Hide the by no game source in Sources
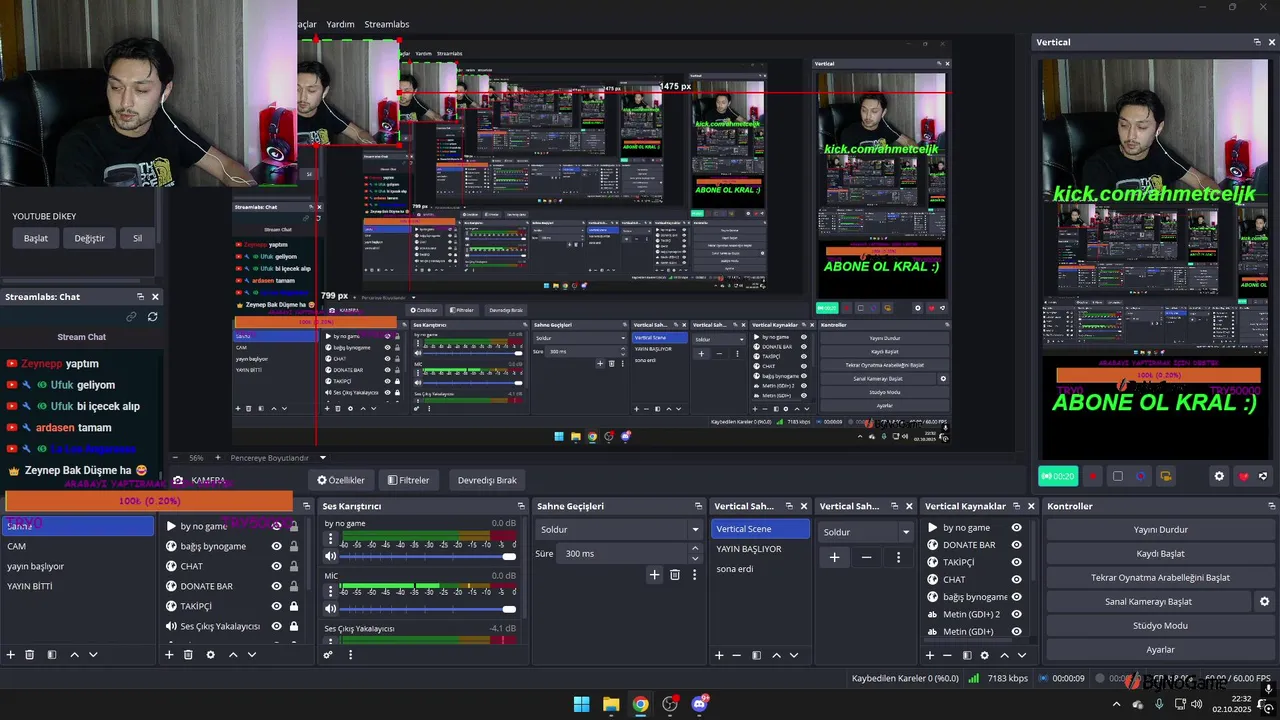 277,526
